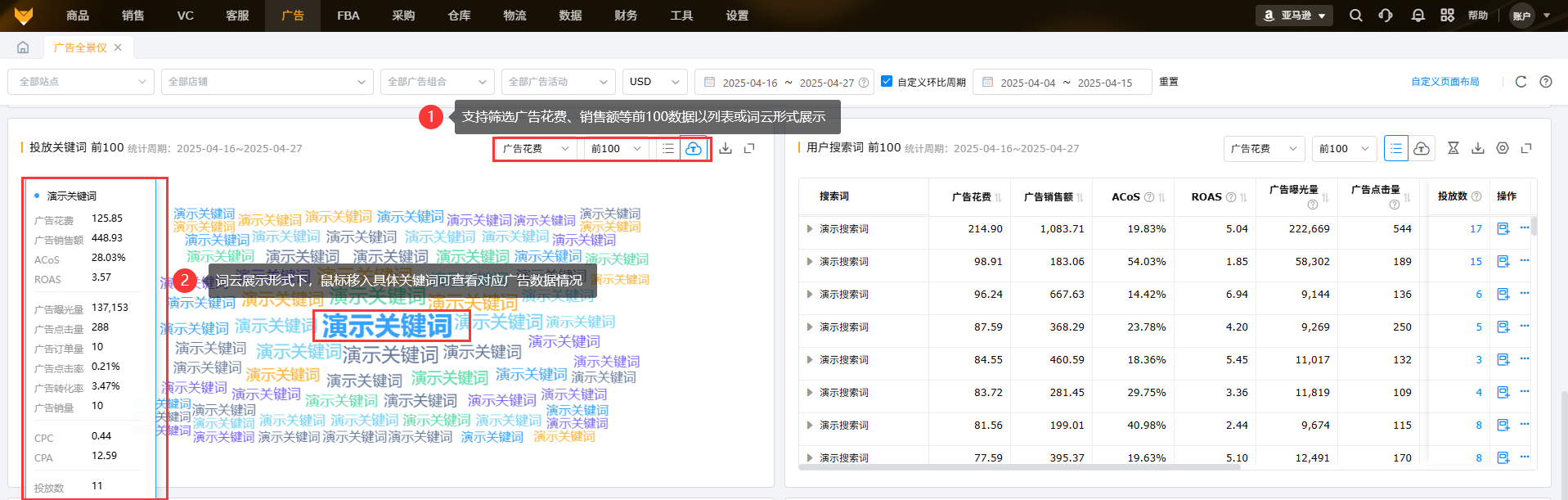Open the 全部广告活动 dropdown
1568x500 pixels.
pos(559,82)
